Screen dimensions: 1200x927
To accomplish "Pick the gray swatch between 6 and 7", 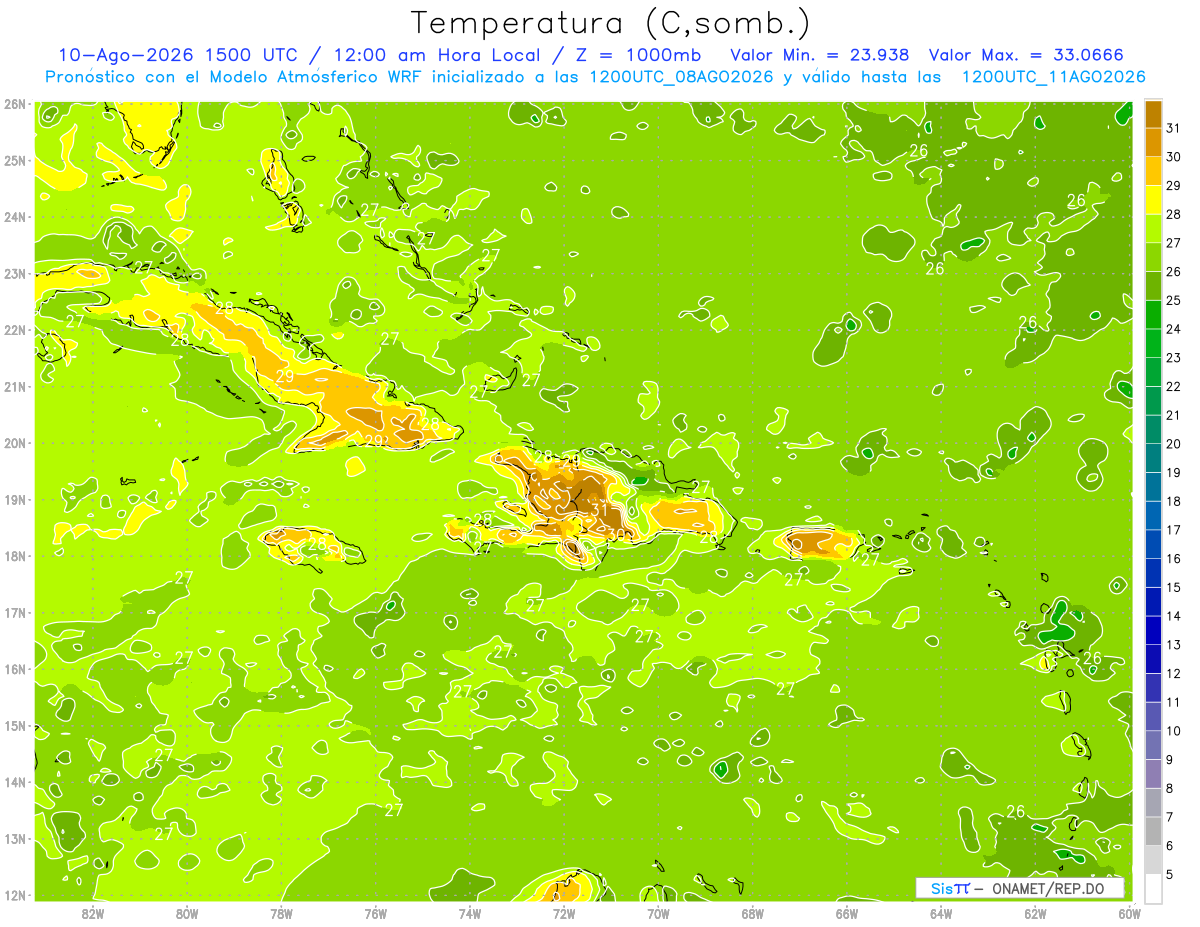I will coord(1153,830).
